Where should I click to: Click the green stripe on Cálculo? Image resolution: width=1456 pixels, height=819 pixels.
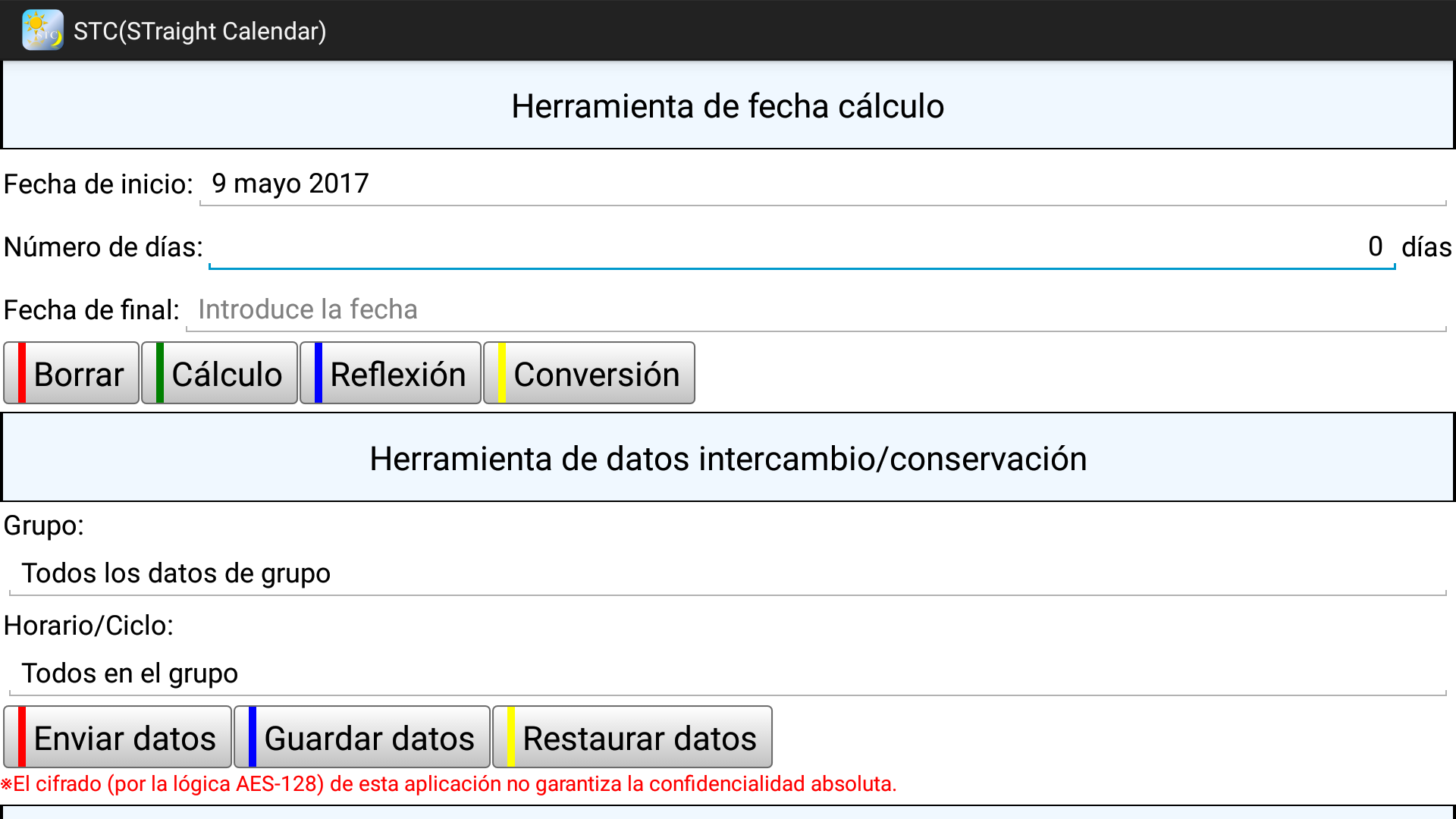pyautogui.click(x=159, y=374)
